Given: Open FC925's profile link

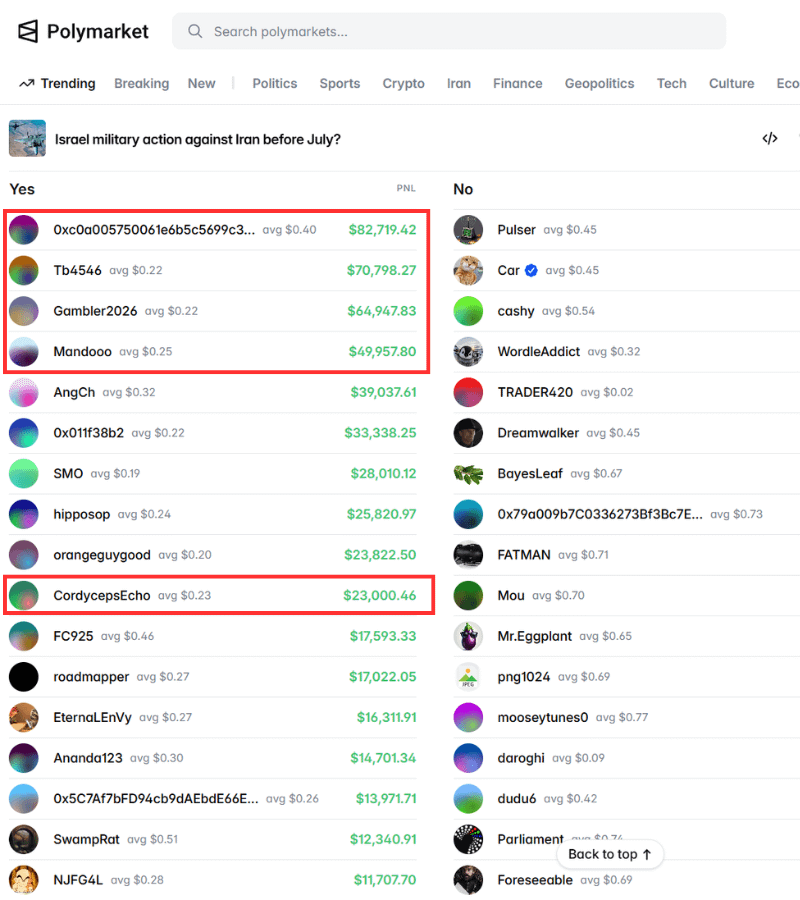Looking at the screenshot, I should click(x=73, y=636).
